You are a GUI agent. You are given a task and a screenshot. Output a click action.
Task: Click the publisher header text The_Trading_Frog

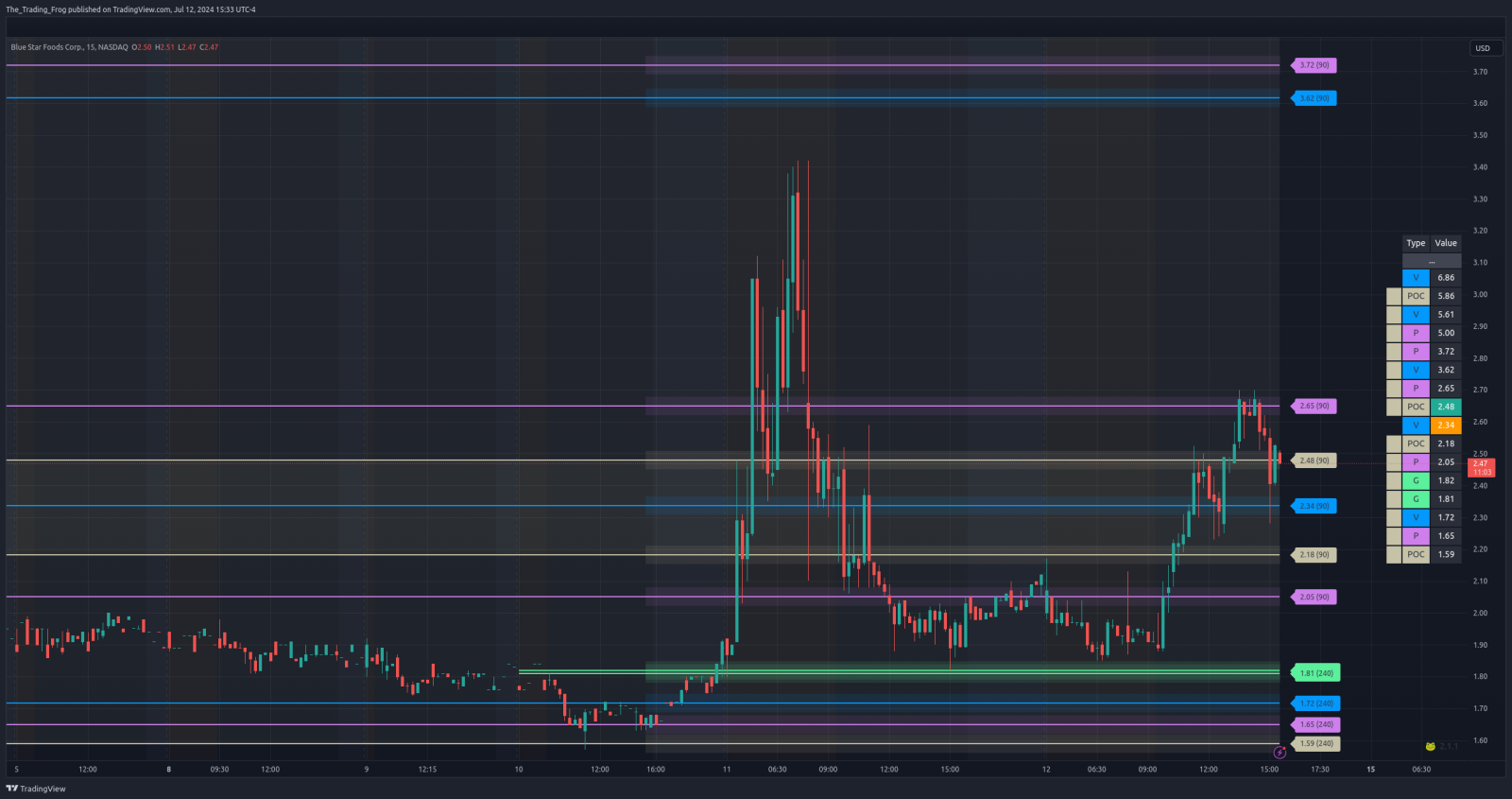coord(36,9)
